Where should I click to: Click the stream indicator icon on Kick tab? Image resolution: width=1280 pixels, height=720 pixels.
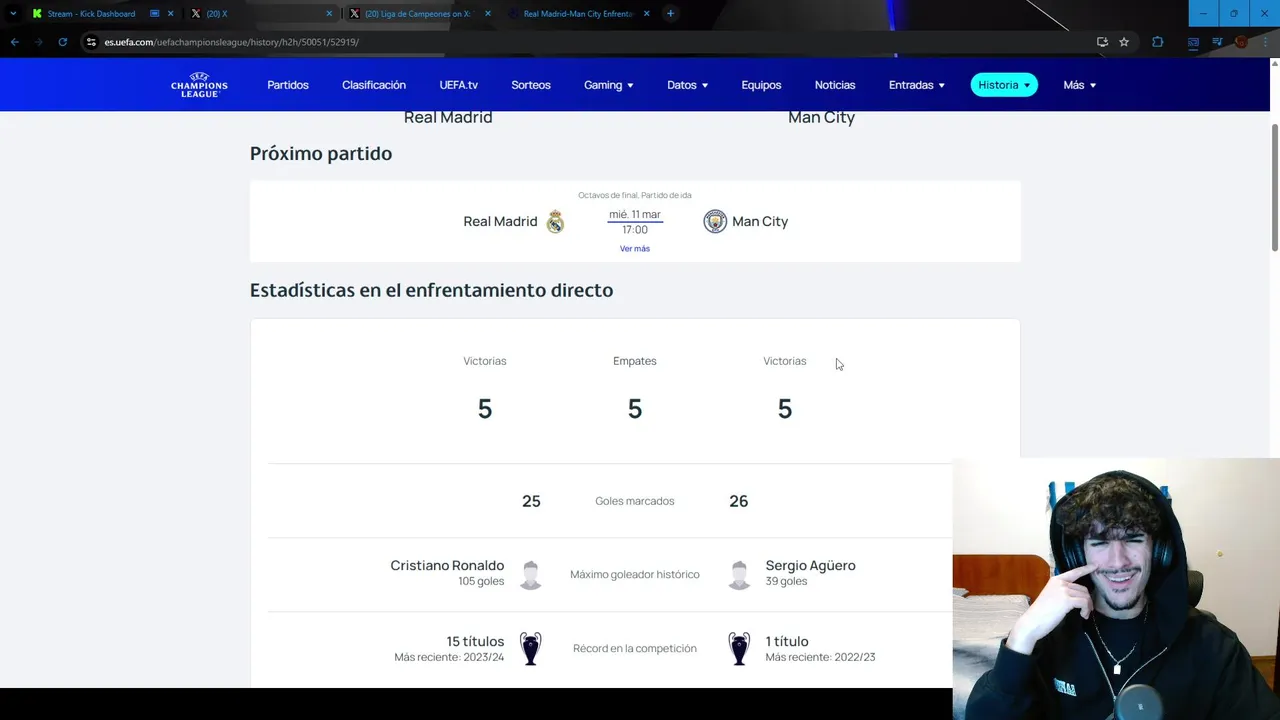click(154, 14)
